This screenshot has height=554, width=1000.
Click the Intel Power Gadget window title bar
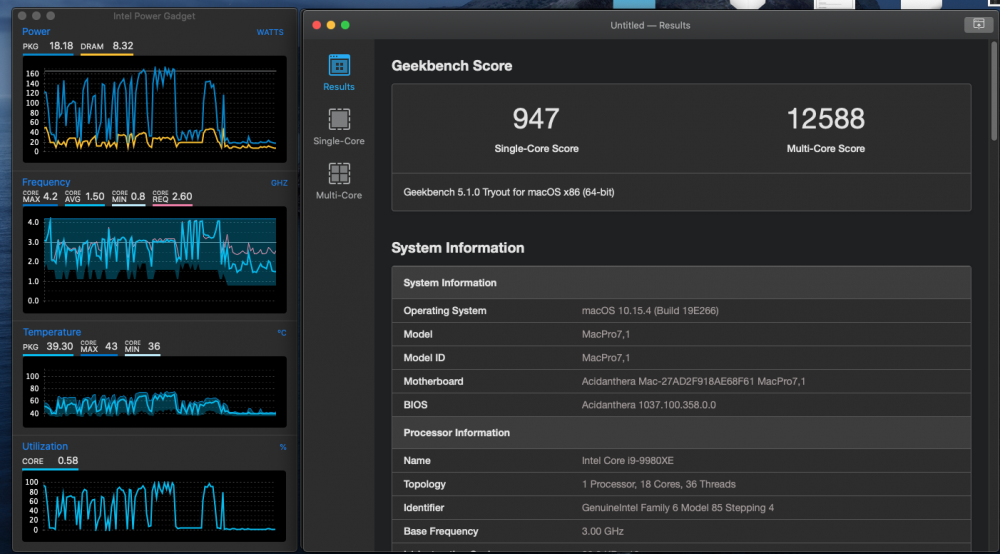pos(154,16)
